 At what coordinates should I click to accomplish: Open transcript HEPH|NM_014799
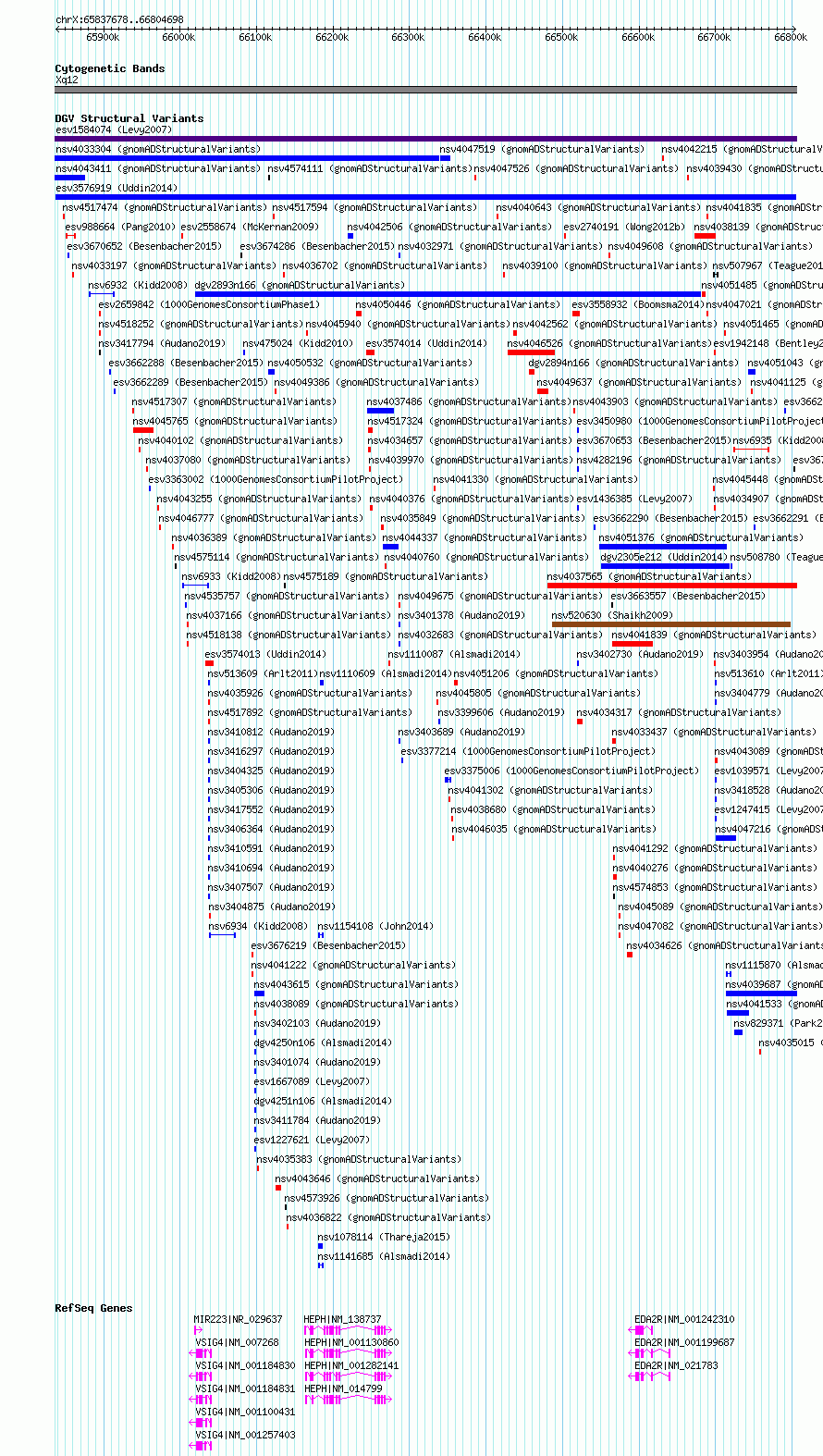click(343, 1388)
